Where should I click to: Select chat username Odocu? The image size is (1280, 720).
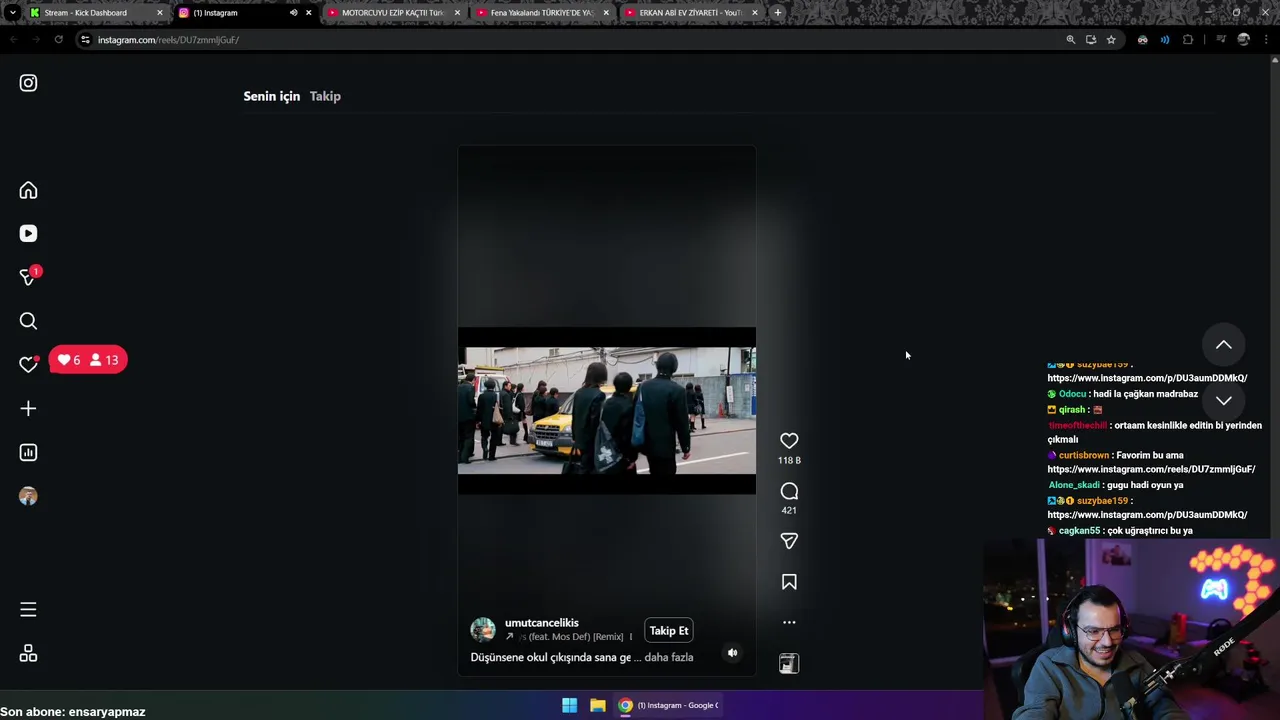click(x=1072, y=394)
